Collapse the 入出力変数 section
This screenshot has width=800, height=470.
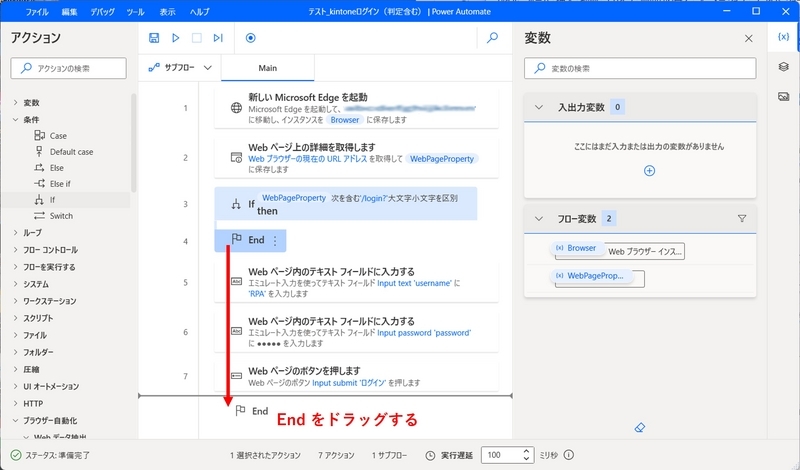point(539,107)
